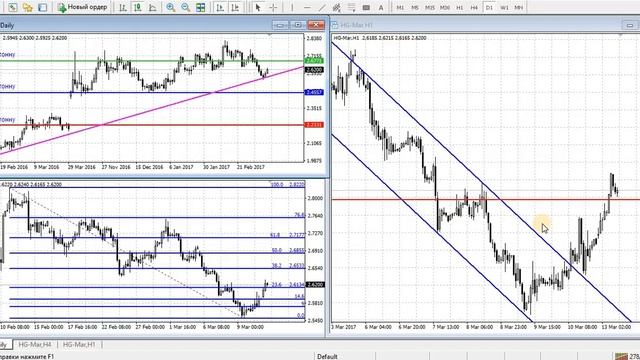Click the 100.0 Fibonacci level label
The image size is (640, 360).
click(277, 184)
